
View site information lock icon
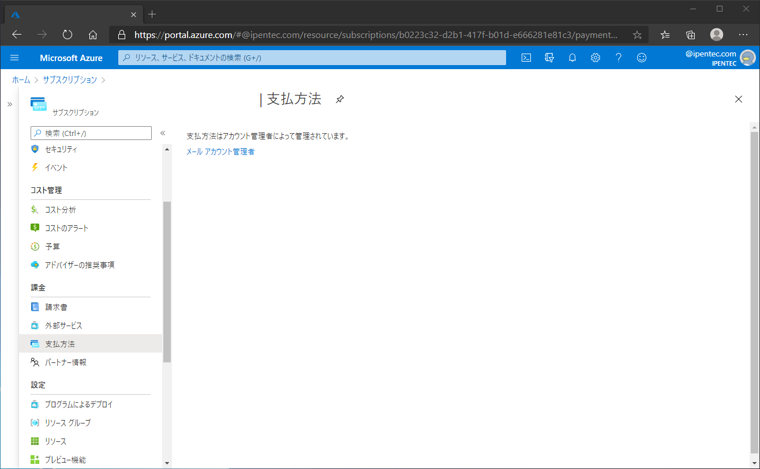[x=122, y=35]
